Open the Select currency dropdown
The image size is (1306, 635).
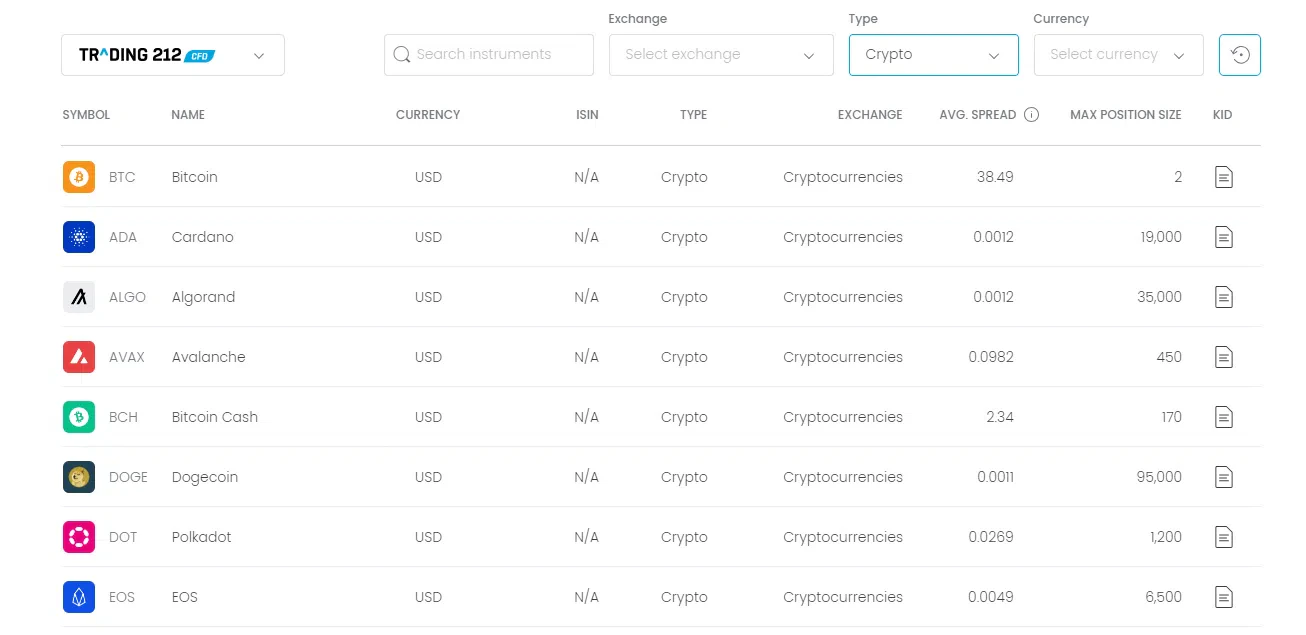1119,55
